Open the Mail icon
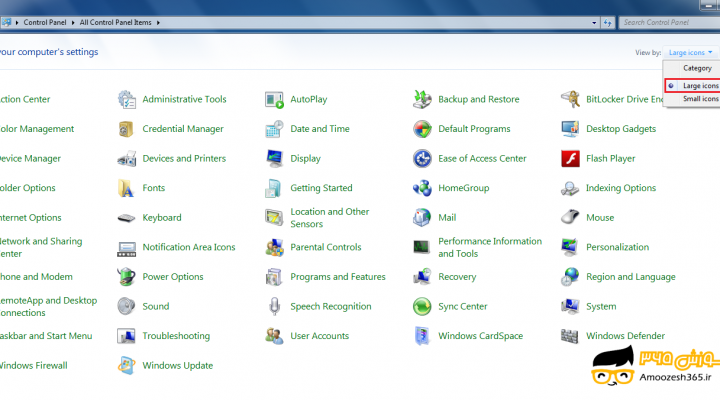The width and height of the screenshot is (720, 400). pos(422,218)
